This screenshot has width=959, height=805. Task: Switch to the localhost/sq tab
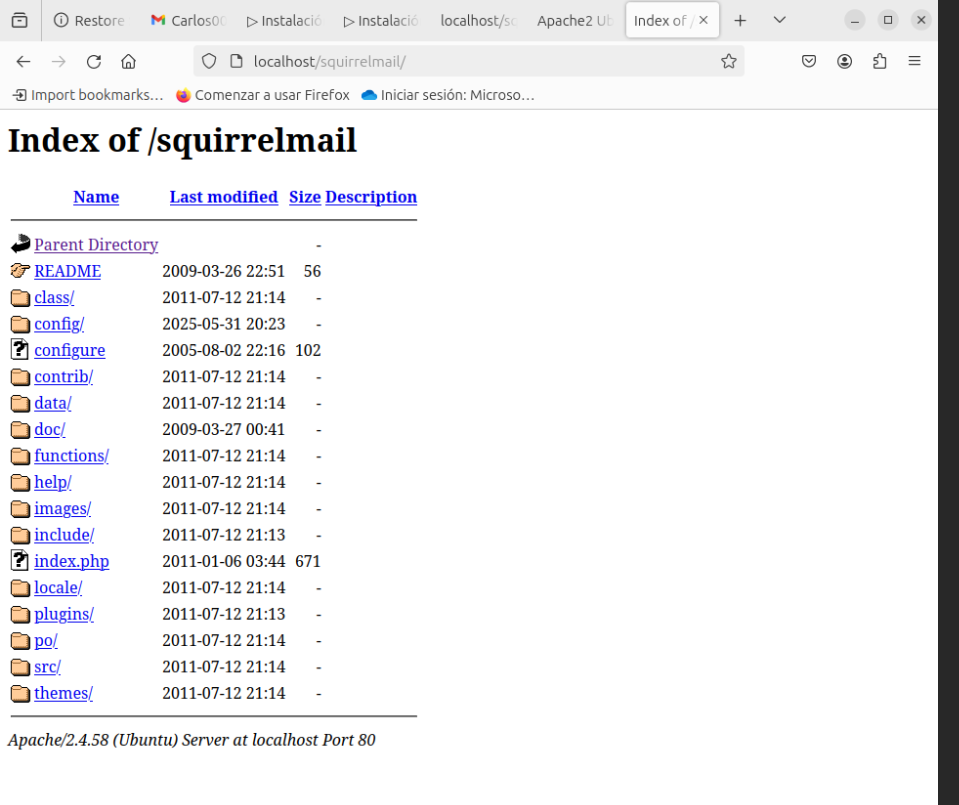click(478, 20)
